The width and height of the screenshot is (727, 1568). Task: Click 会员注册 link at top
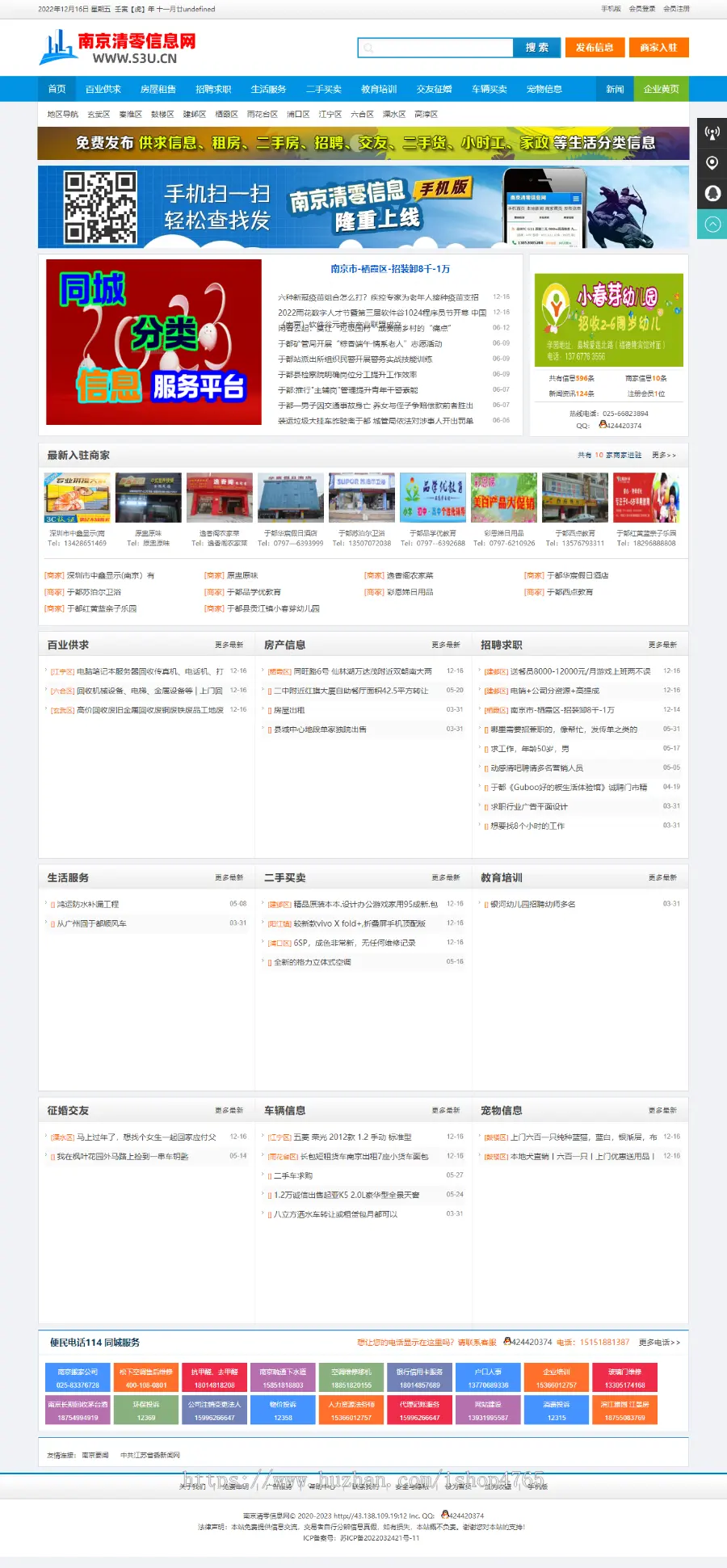coord(677,9)
